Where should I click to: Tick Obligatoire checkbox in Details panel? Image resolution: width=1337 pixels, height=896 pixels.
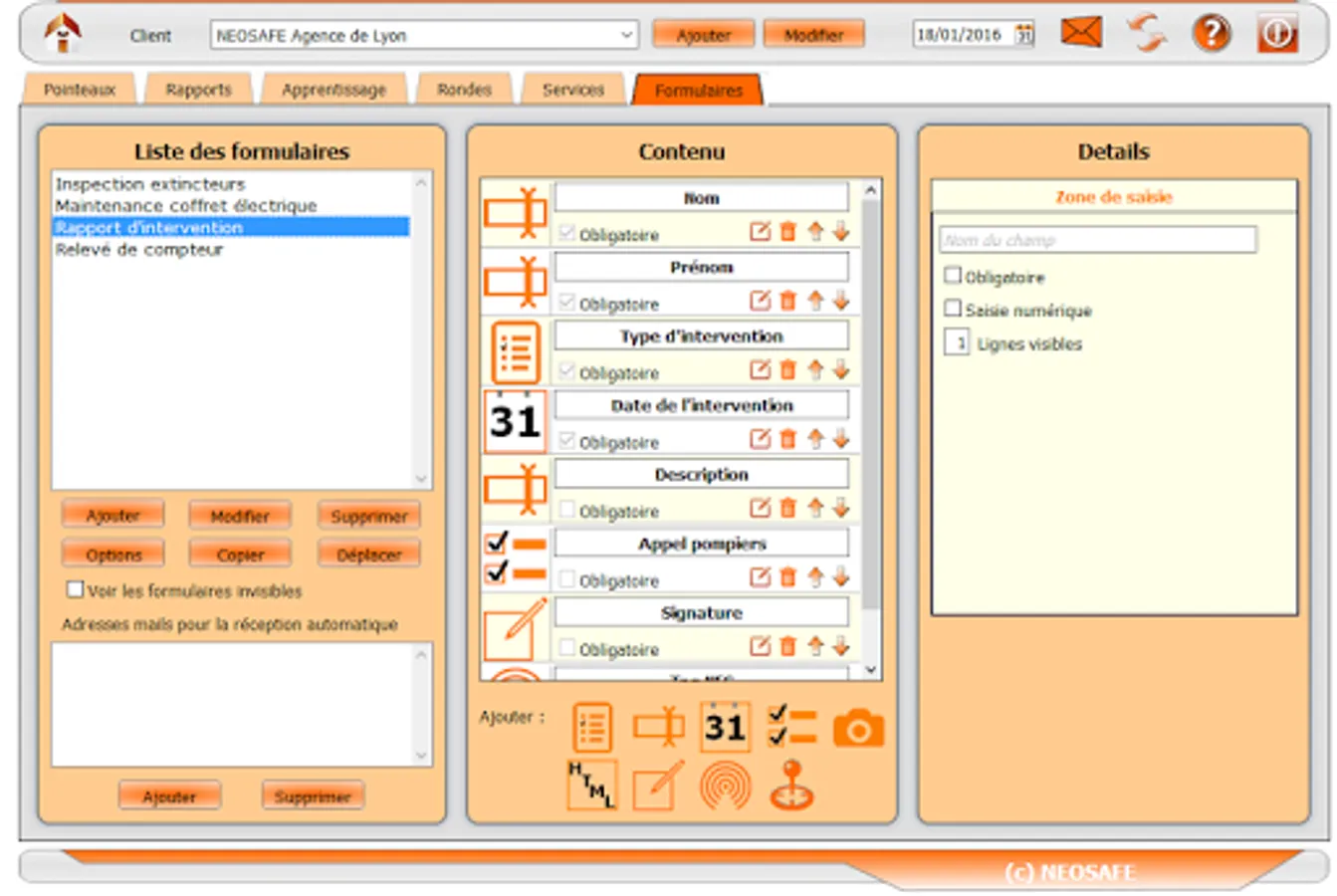(953, 276)
